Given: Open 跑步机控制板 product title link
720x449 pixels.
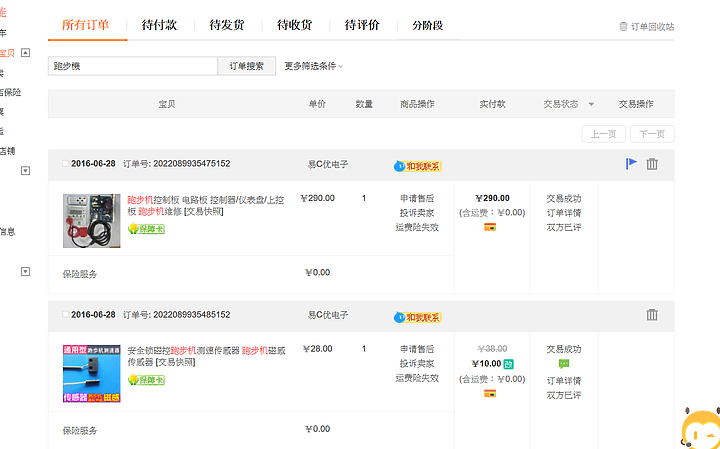Looking at the screenshot, I should (206, 206).
